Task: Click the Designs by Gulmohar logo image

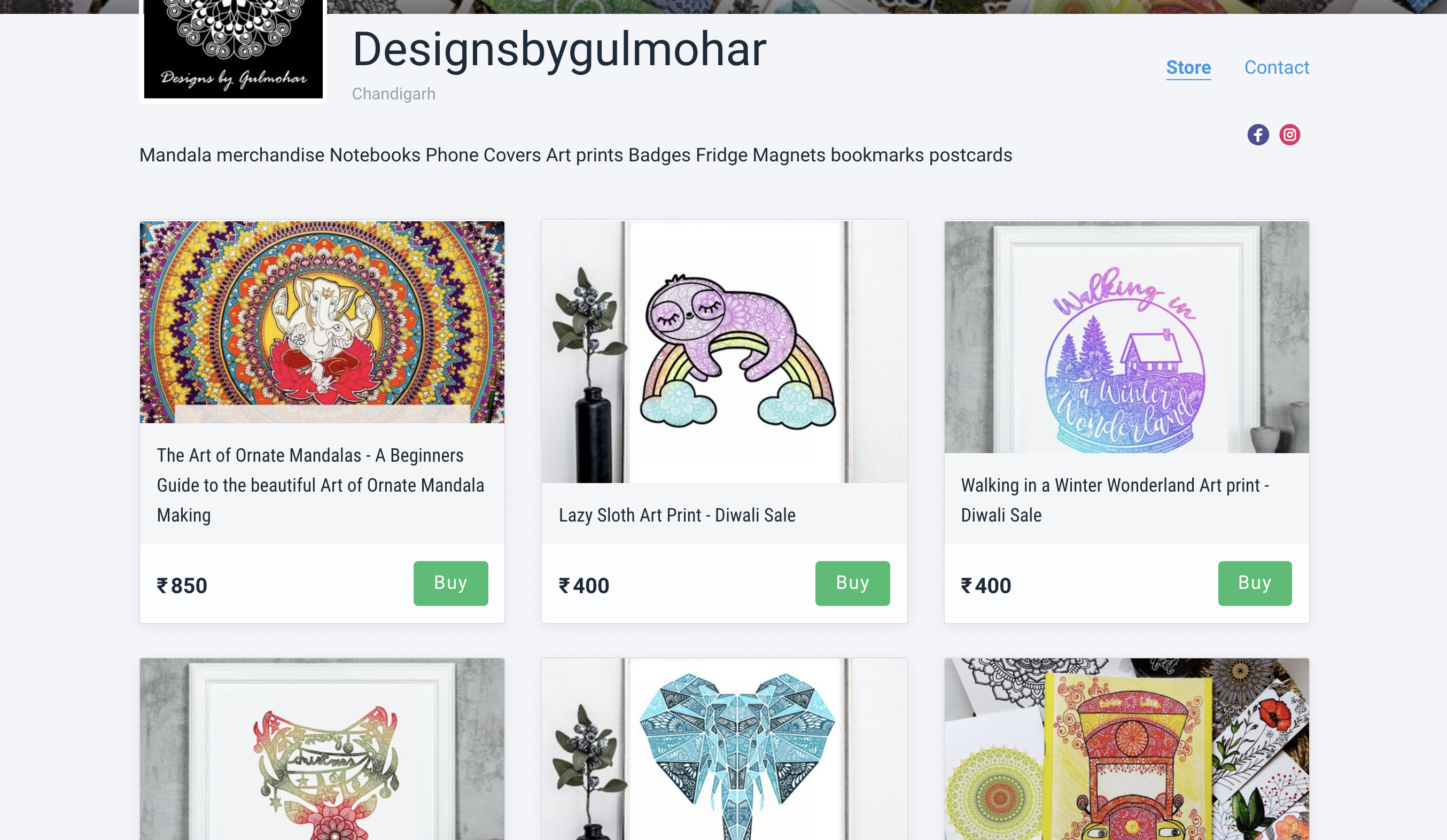Action: pos(233,49)
